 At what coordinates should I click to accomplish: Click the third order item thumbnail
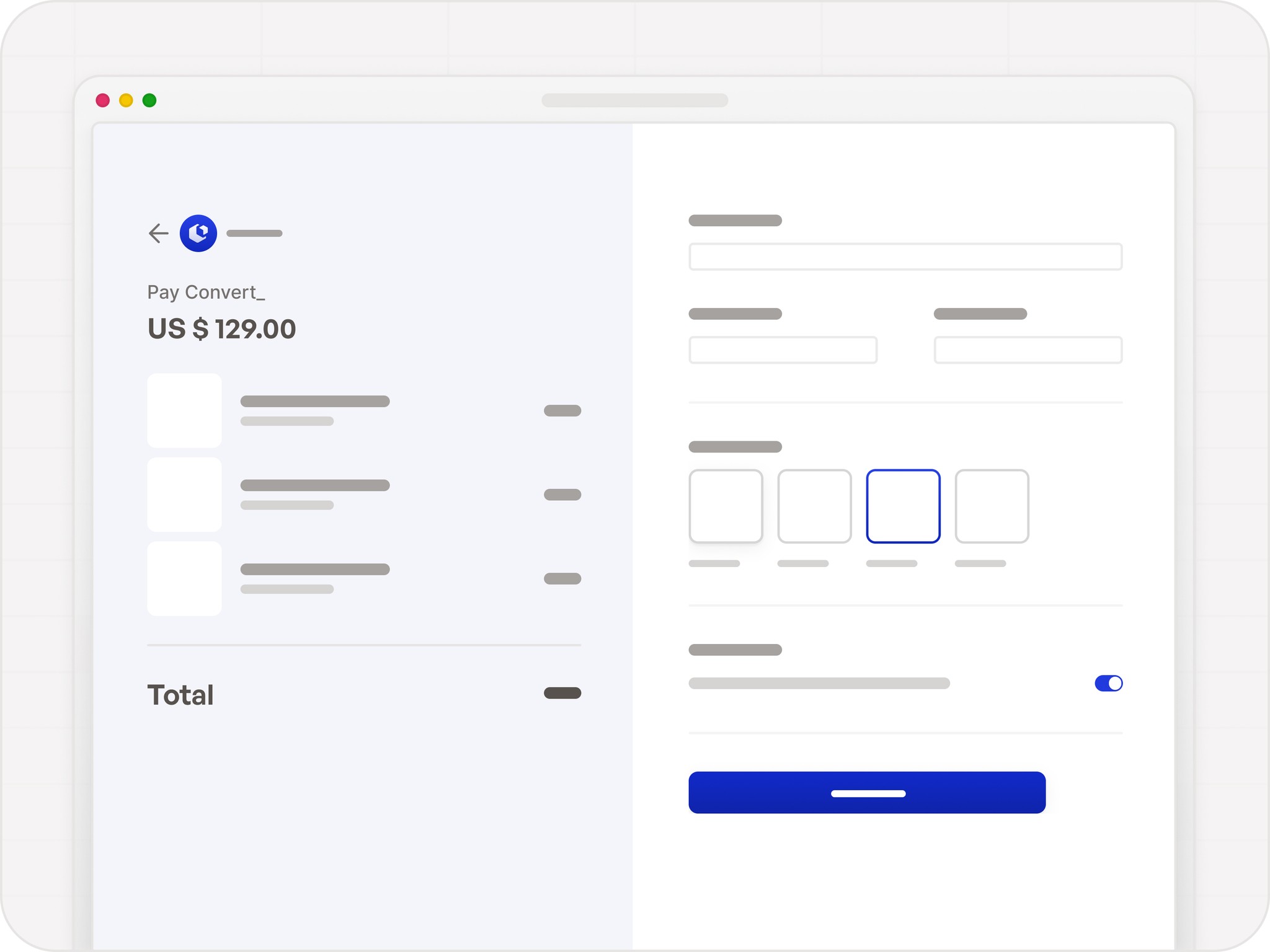(x=184, y=578)
